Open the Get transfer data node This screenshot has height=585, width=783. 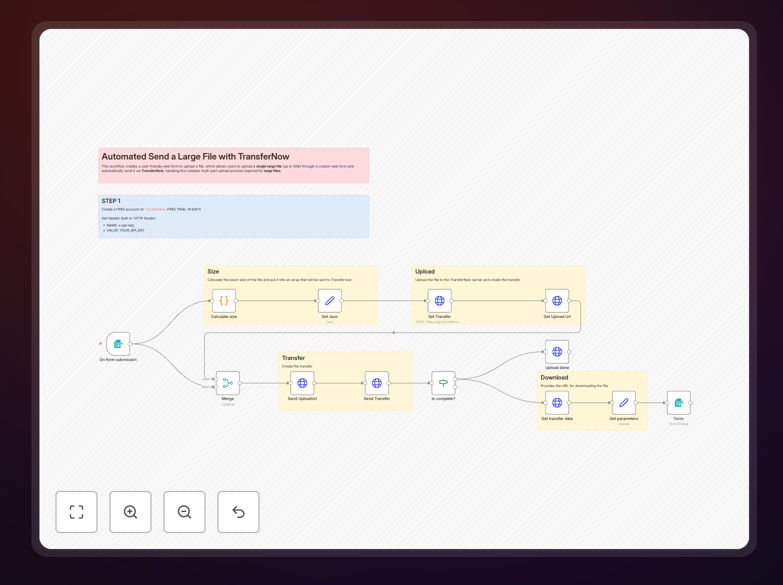(557, 403)
